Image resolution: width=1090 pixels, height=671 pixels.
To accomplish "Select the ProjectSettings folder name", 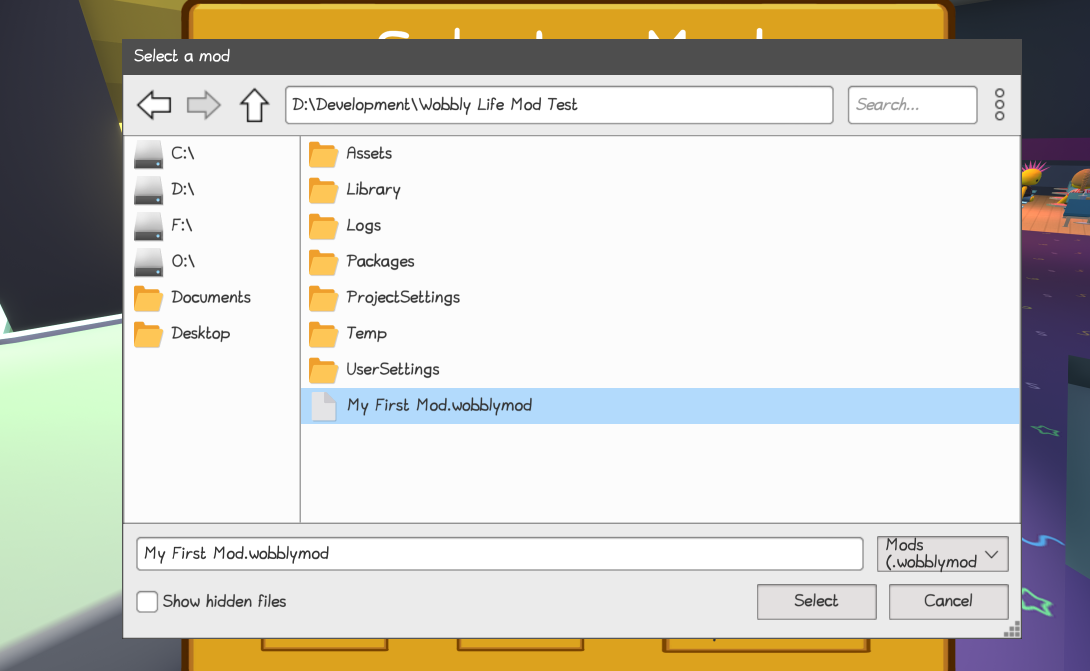I will [x=403, y=298].
